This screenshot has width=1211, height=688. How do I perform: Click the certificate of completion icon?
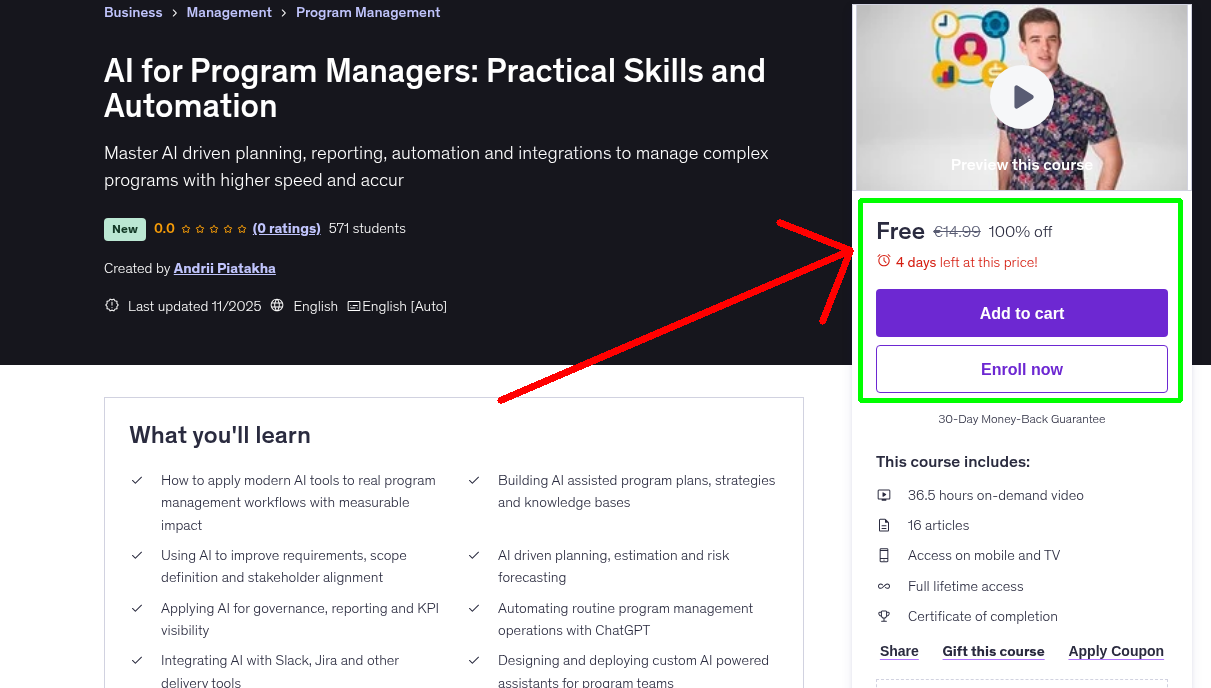pyautogui.click(x=884, y=616)
